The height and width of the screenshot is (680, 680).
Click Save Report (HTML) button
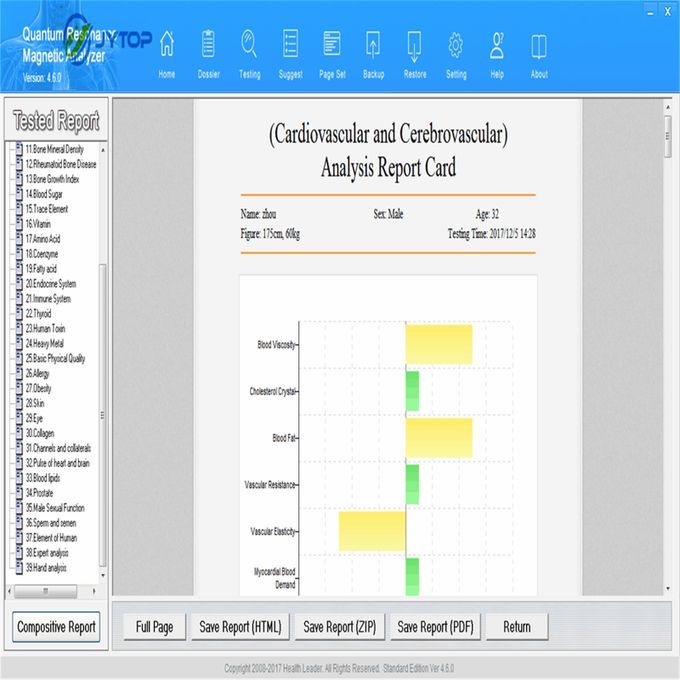[238, 627]
